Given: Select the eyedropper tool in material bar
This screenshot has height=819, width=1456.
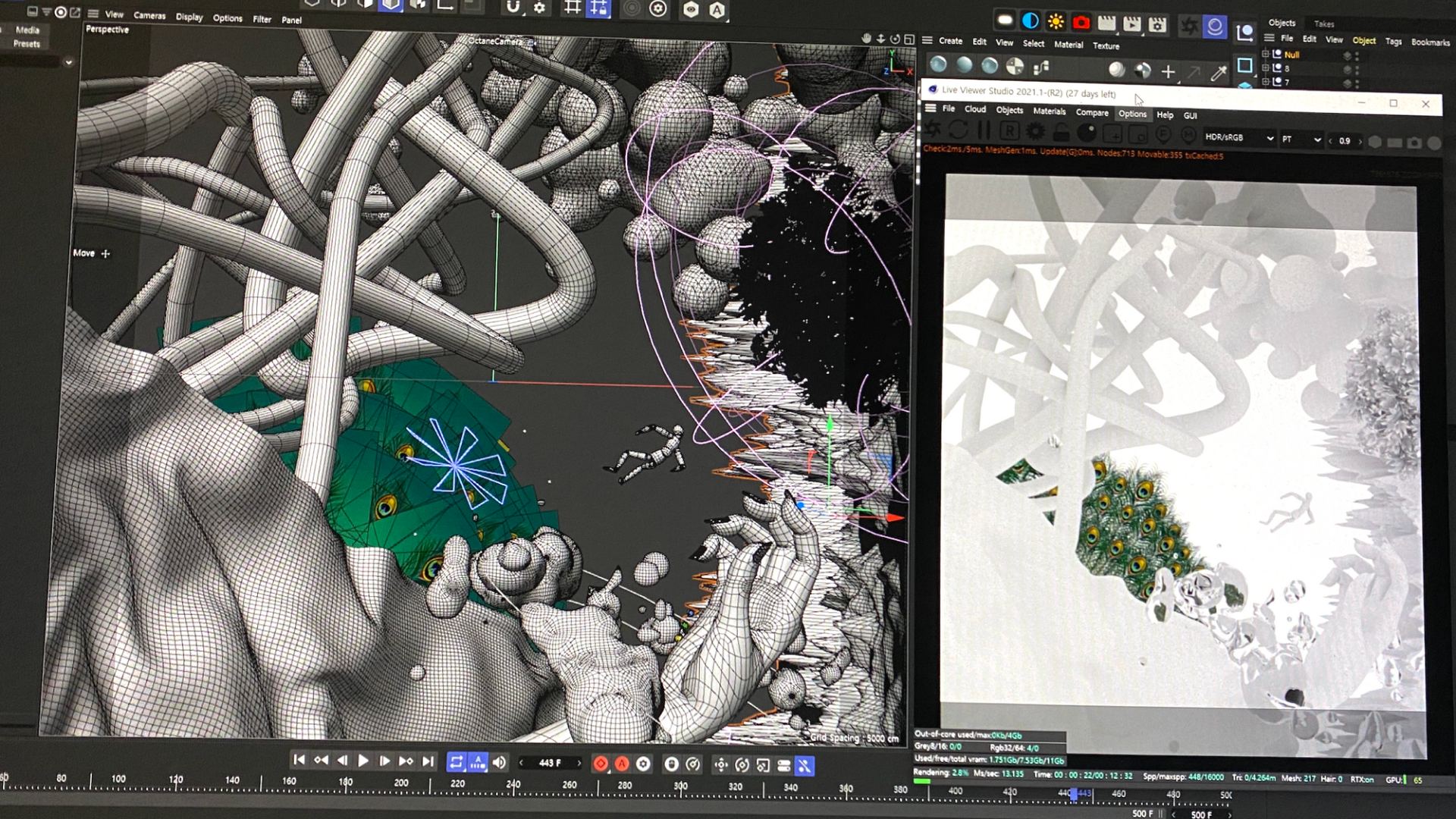Looking at the screenshot, I should tap(1219, 74).
